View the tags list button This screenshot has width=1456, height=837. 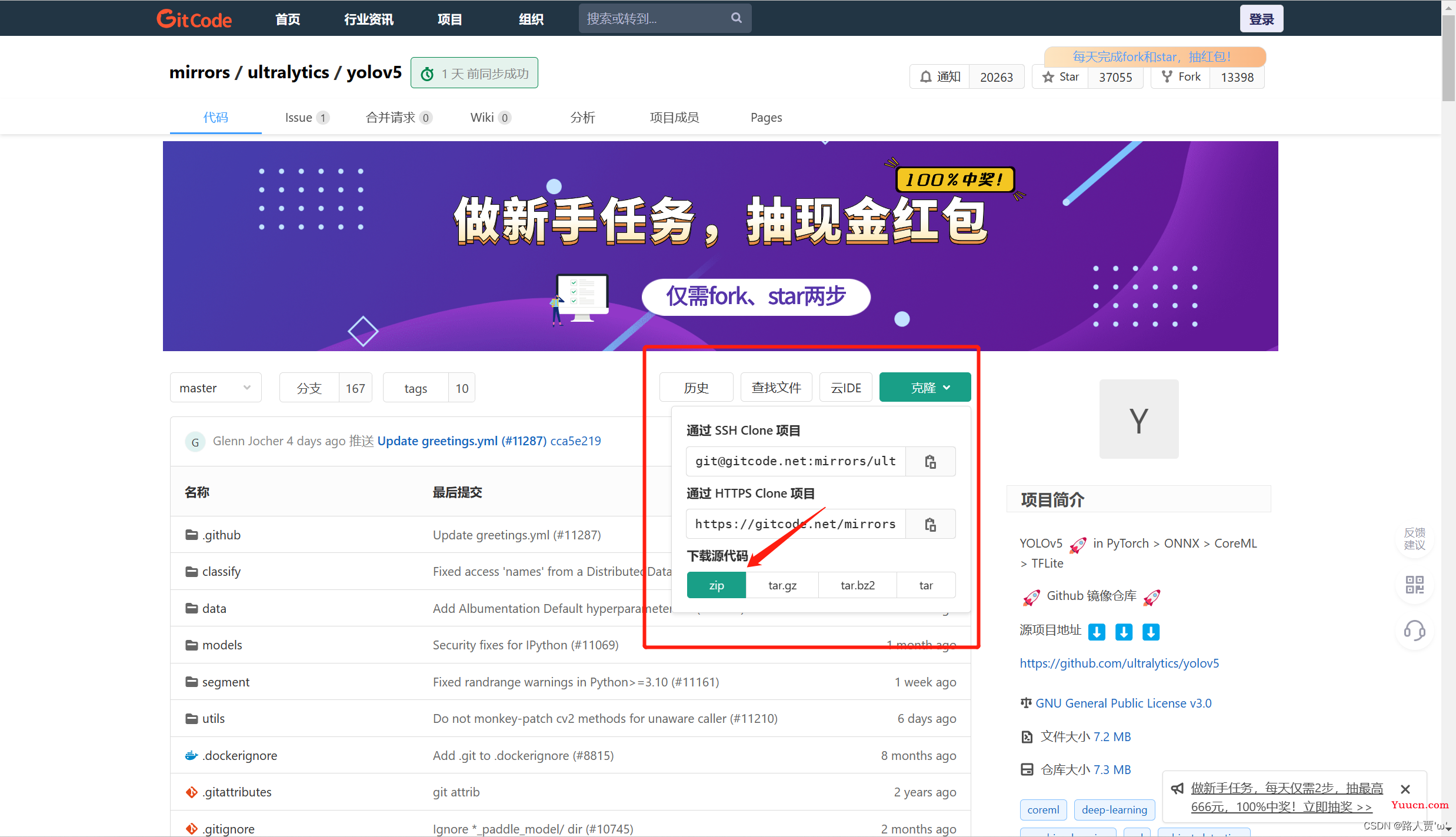(429, 388)
